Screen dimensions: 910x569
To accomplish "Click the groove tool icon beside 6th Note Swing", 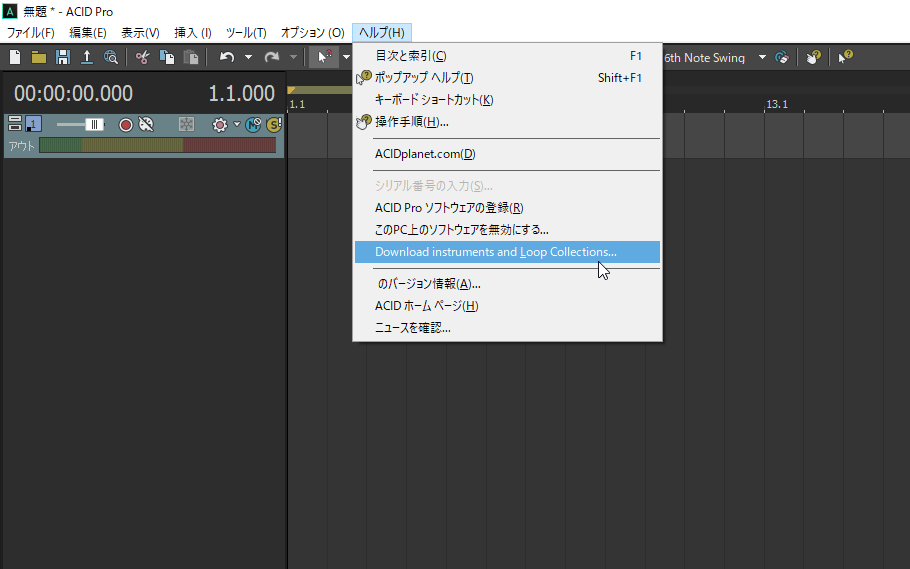I will coord(782,57).
